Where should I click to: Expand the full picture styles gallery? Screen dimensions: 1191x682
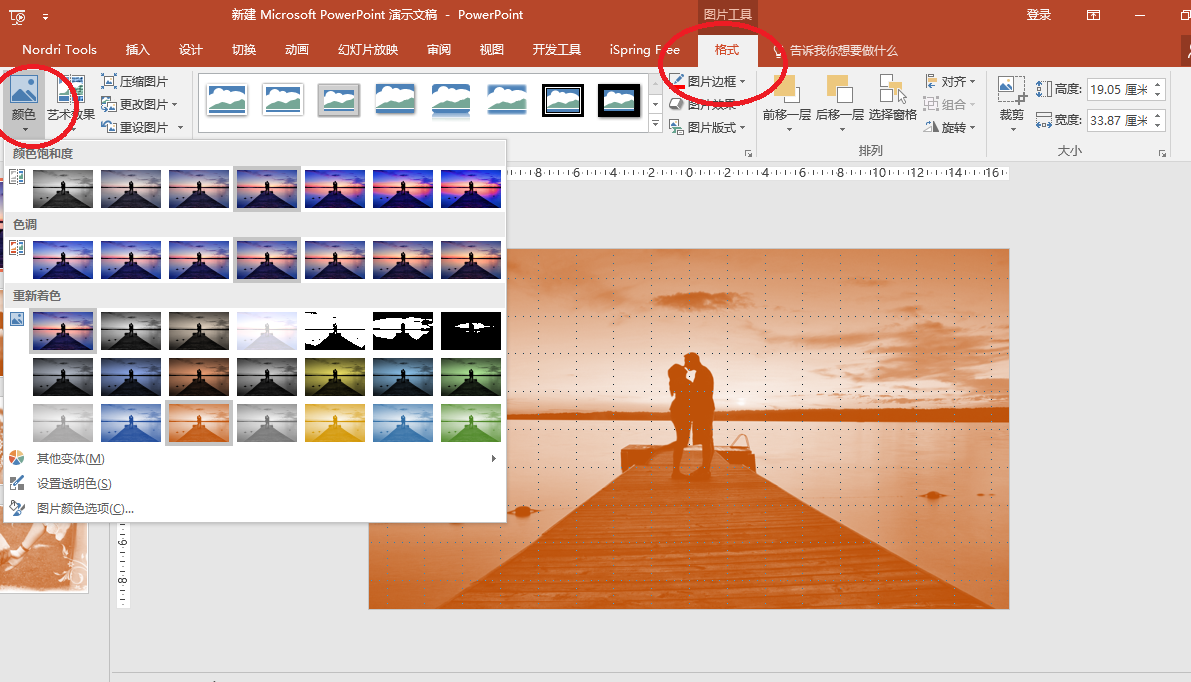point(656,123)
